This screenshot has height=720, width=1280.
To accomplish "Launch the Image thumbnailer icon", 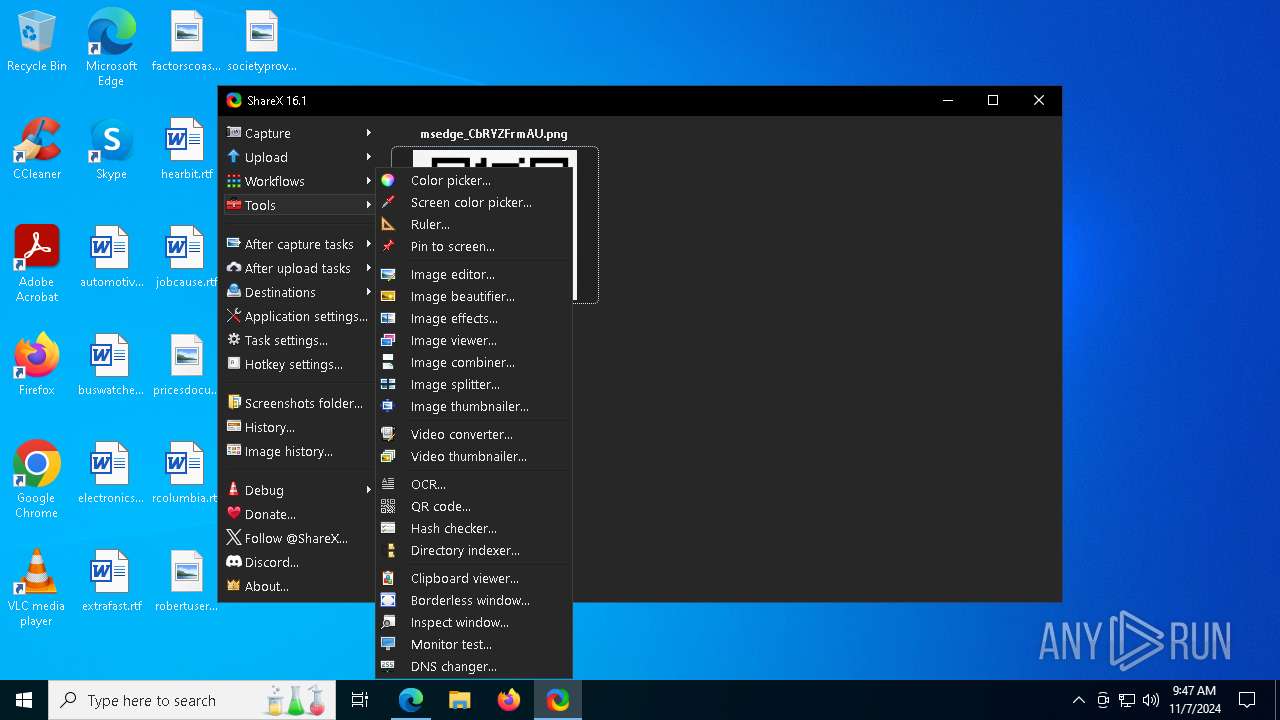I will pyautogui.click(x=388, y=406).
